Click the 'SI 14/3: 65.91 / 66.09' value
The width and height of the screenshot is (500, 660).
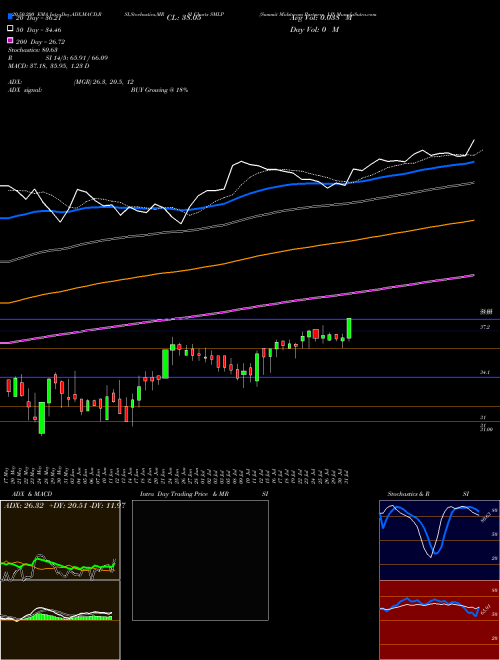click(77, 58)
